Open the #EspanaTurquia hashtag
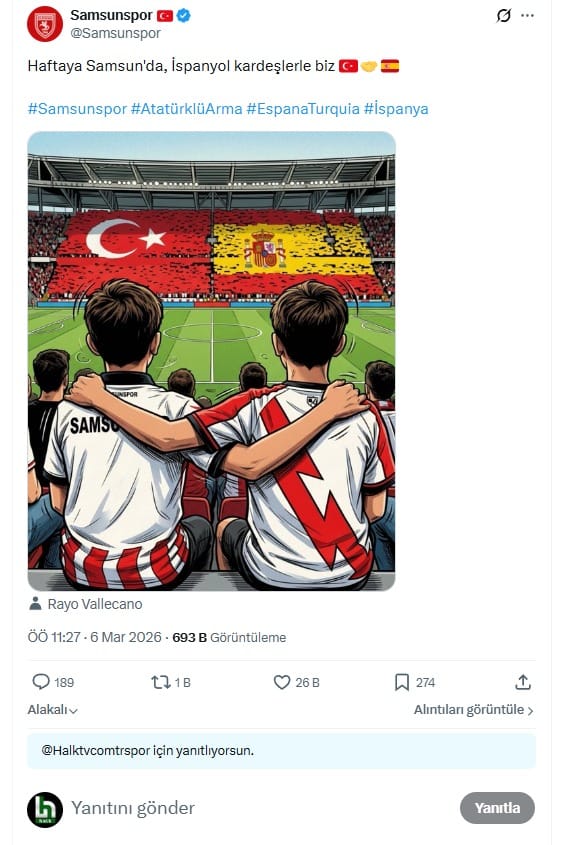570x845 pixels. (303, 109)
